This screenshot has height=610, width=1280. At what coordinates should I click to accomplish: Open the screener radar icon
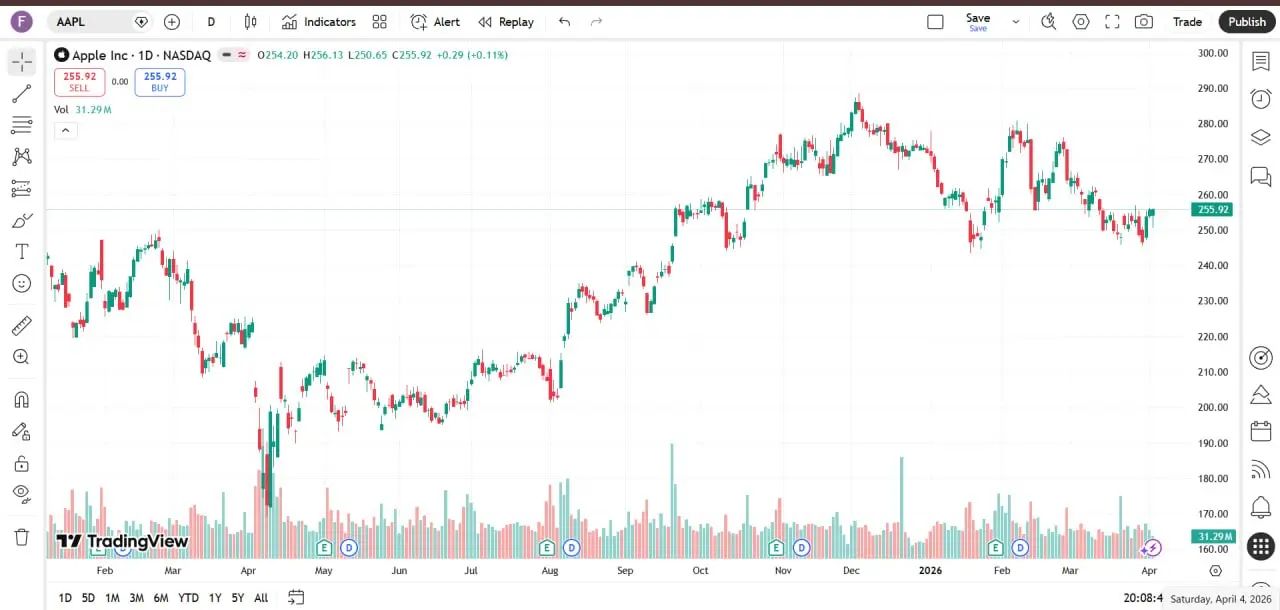(1261, 357)
